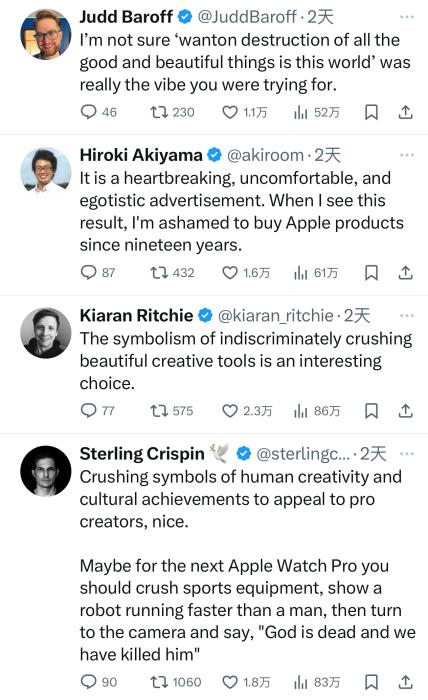Bookmark Sterling Crispin's tweet
The image size is (428, 700).
[x=371, y=682]
